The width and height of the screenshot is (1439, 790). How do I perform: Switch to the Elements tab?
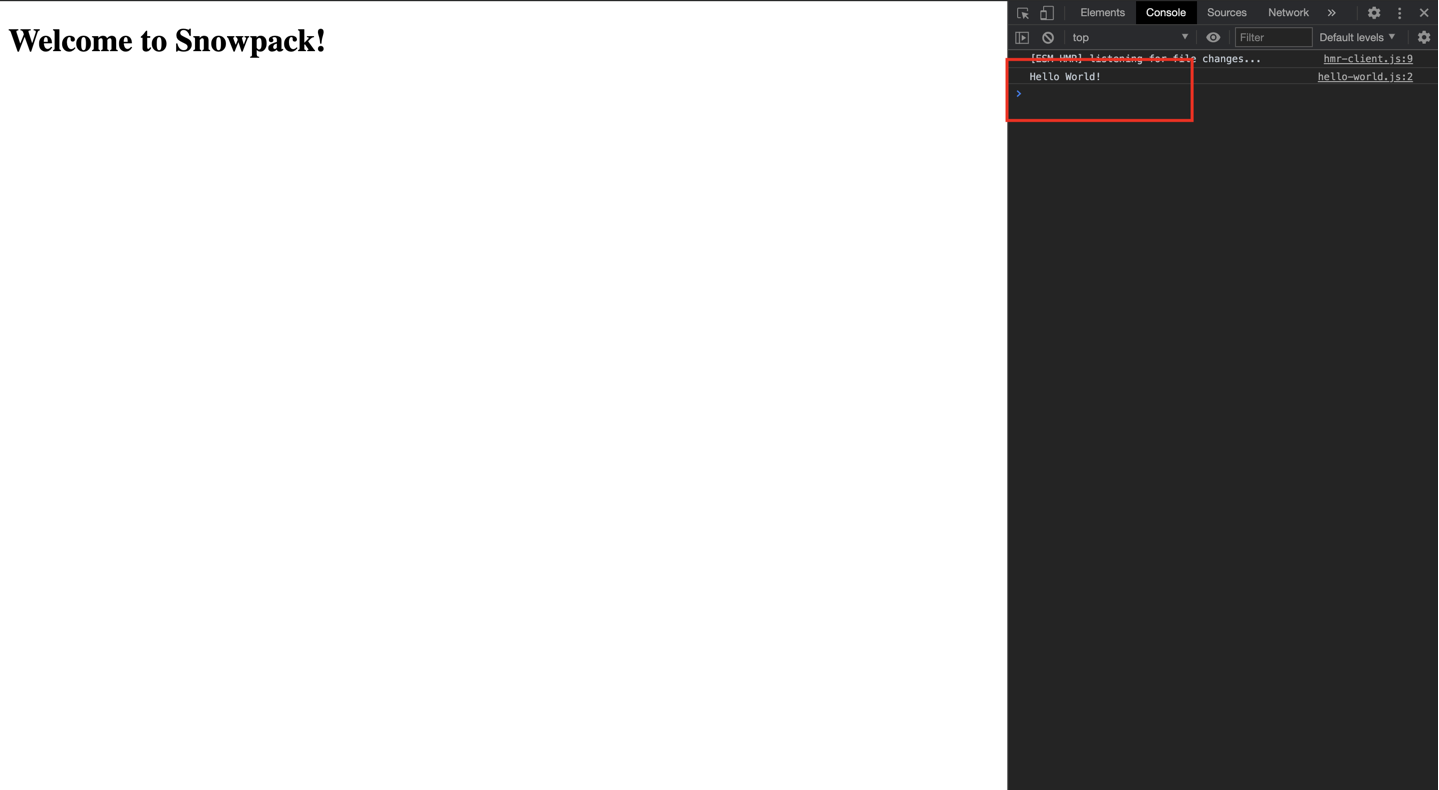pyautogui.click(x=1102, y=13)
